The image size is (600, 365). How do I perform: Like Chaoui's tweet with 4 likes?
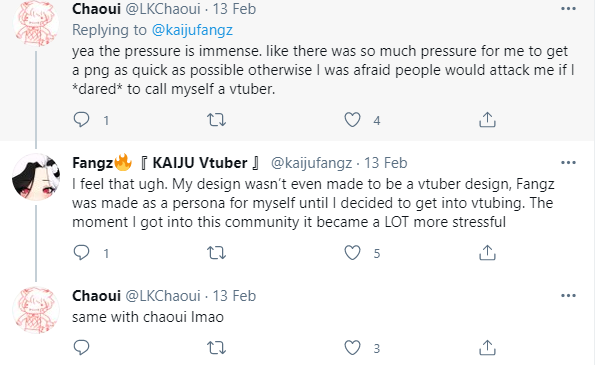[x=352, y=120]
